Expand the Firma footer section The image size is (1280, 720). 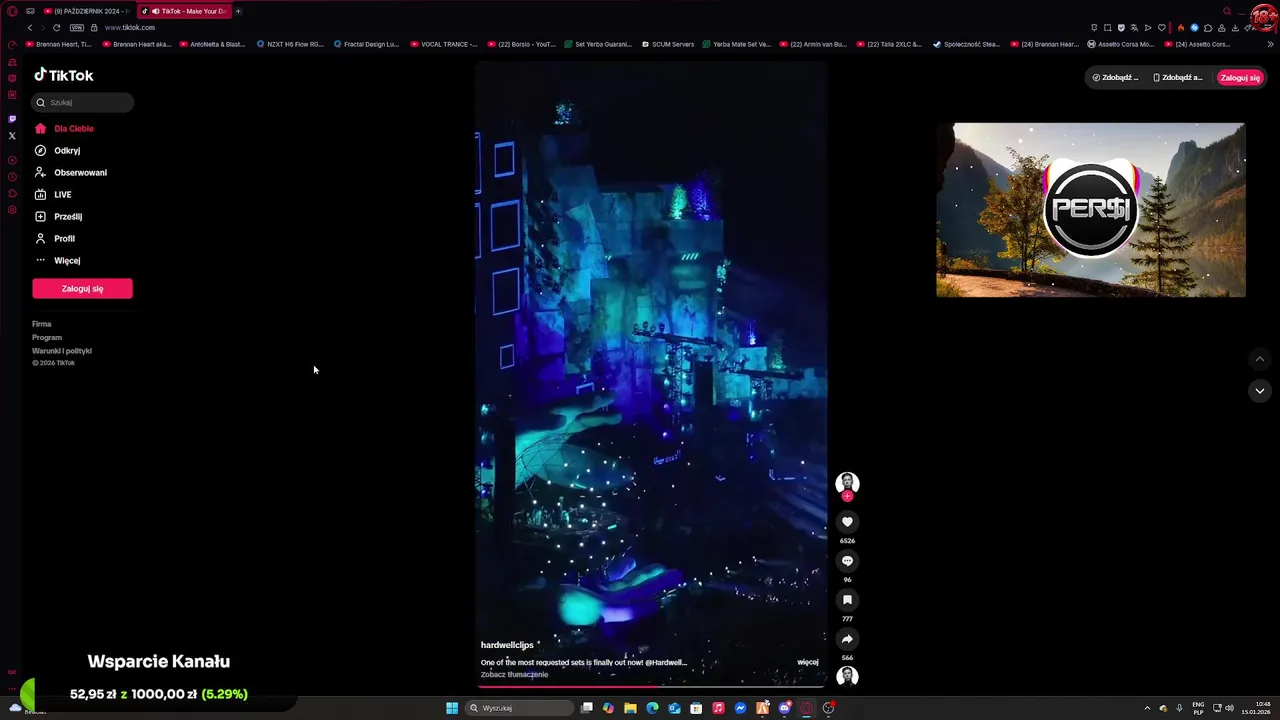[x=42, y=324]
